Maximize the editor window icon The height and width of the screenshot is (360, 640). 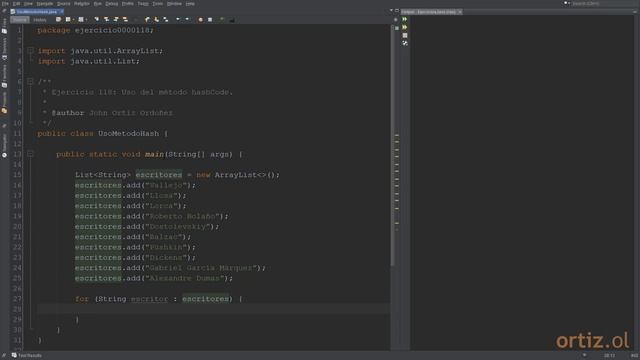tap(397, 11)
